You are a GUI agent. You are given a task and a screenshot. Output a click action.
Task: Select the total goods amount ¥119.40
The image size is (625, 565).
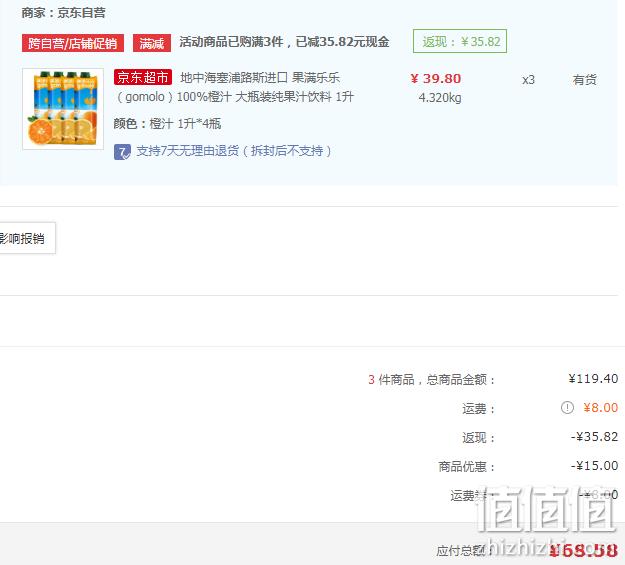(594, 378)
